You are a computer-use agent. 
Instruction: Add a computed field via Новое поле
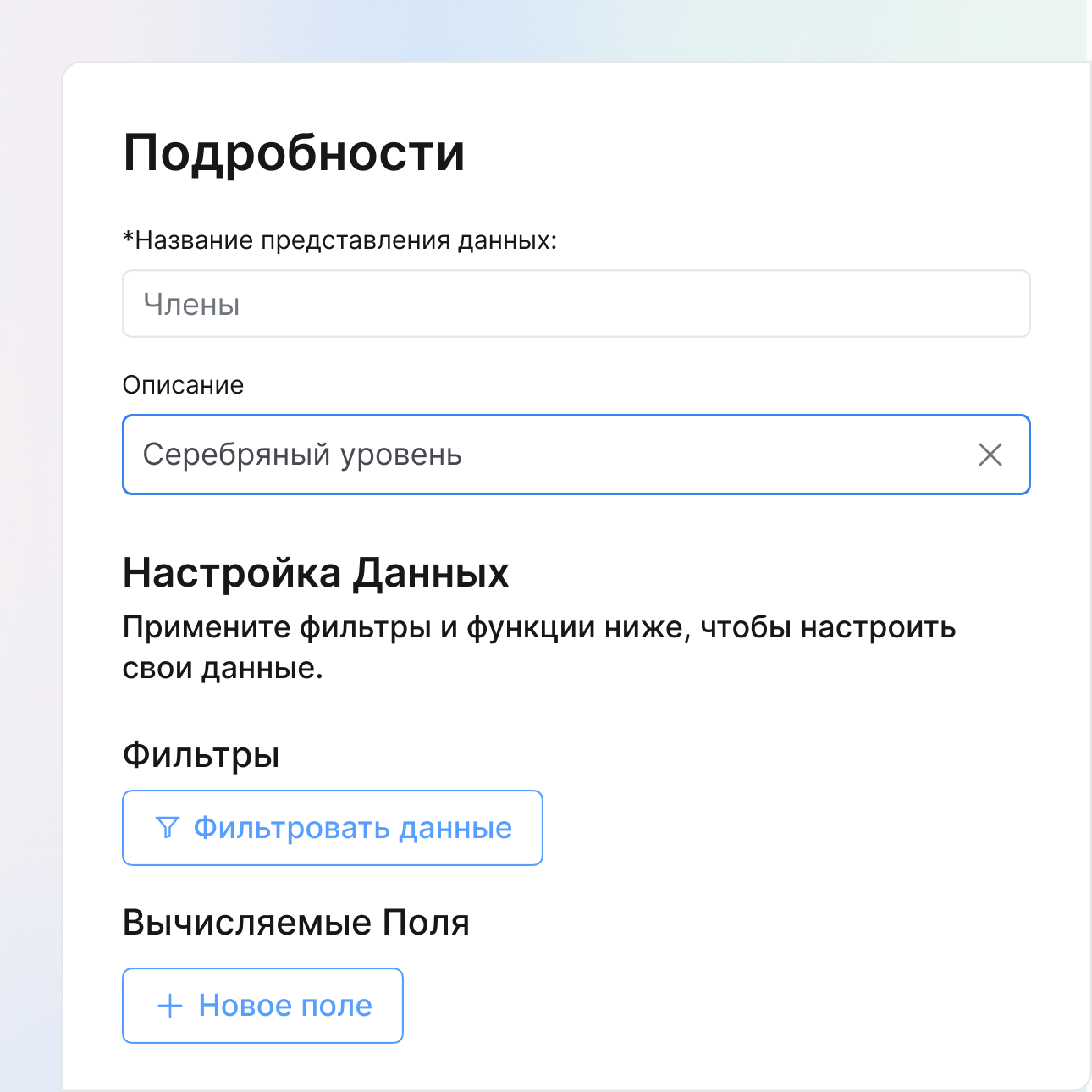coord(262,1006)
